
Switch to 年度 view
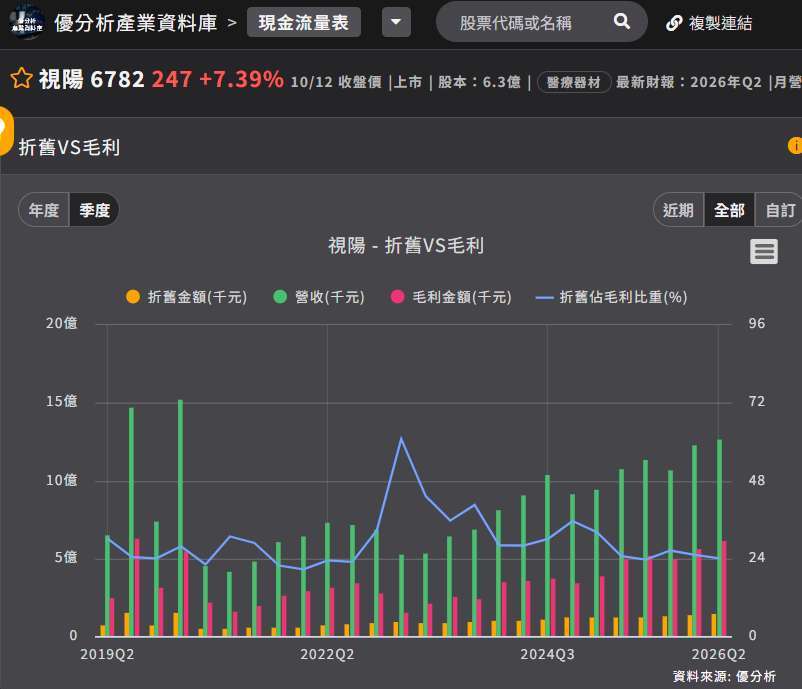[x=44, y=210]
